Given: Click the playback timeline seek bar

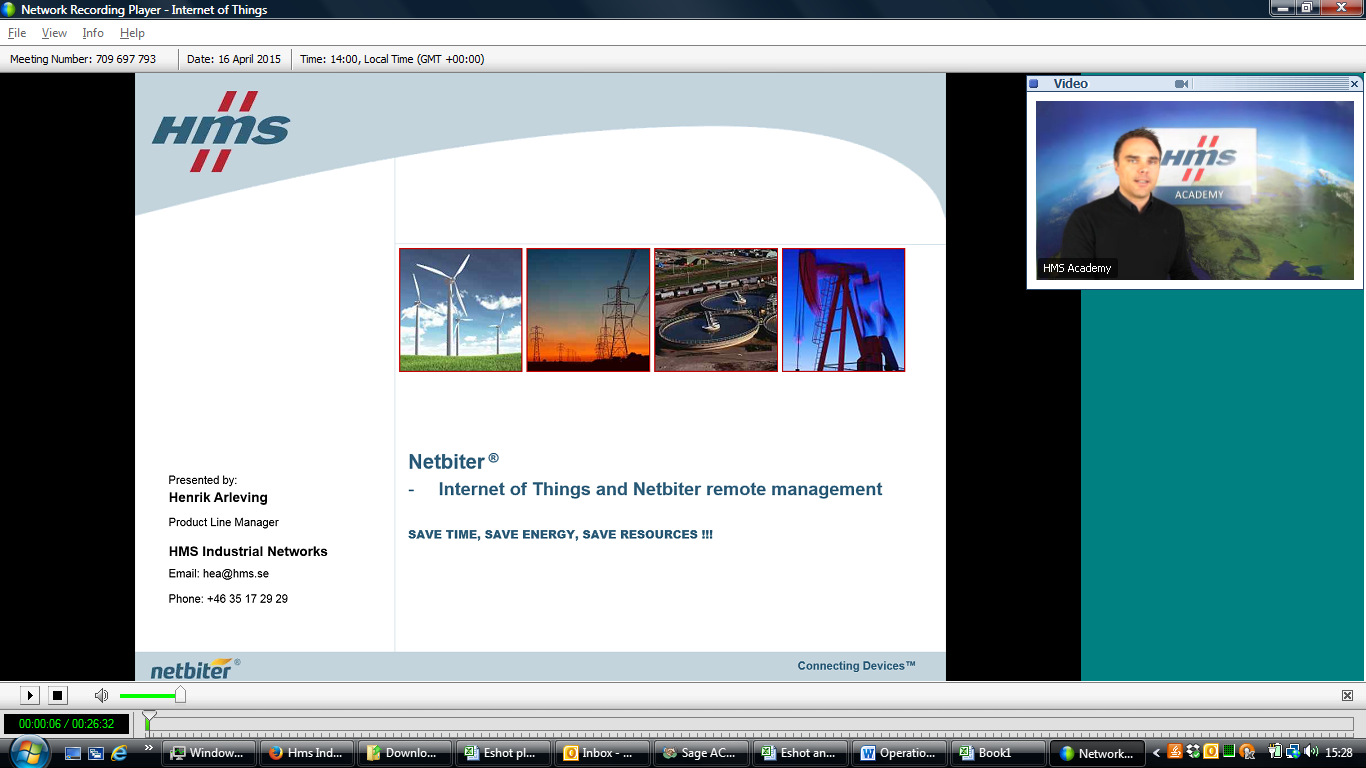Looking at the screenshot, I should click(x=750, y=723).
